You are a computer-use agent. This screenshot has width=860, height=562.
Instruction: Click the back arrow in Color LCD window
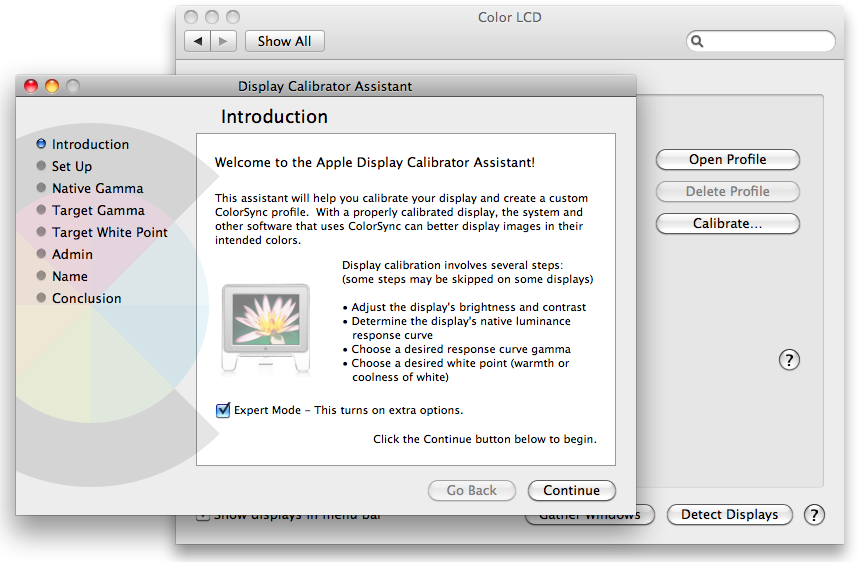coord(197,41)
